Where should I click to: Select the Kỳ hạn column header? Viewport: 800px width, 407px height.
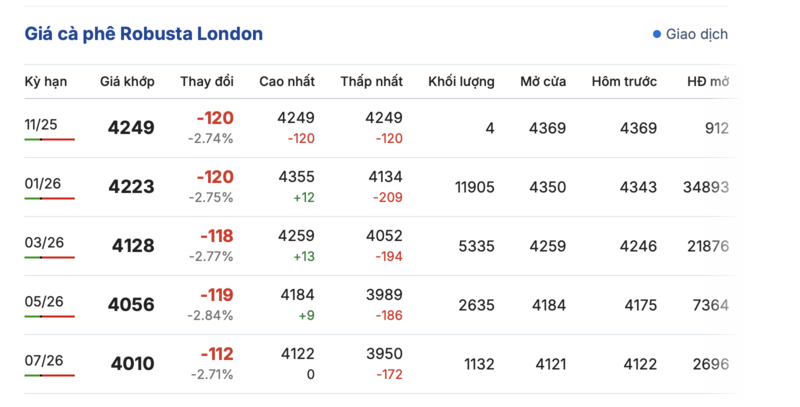44,81
